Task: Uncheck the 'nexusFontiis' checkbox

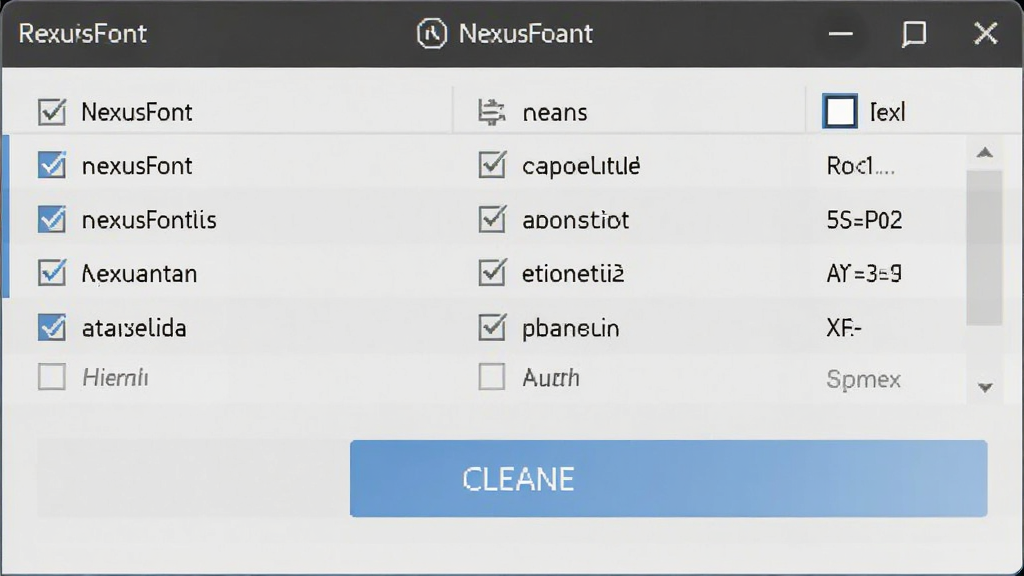Action: pos(52,219)
